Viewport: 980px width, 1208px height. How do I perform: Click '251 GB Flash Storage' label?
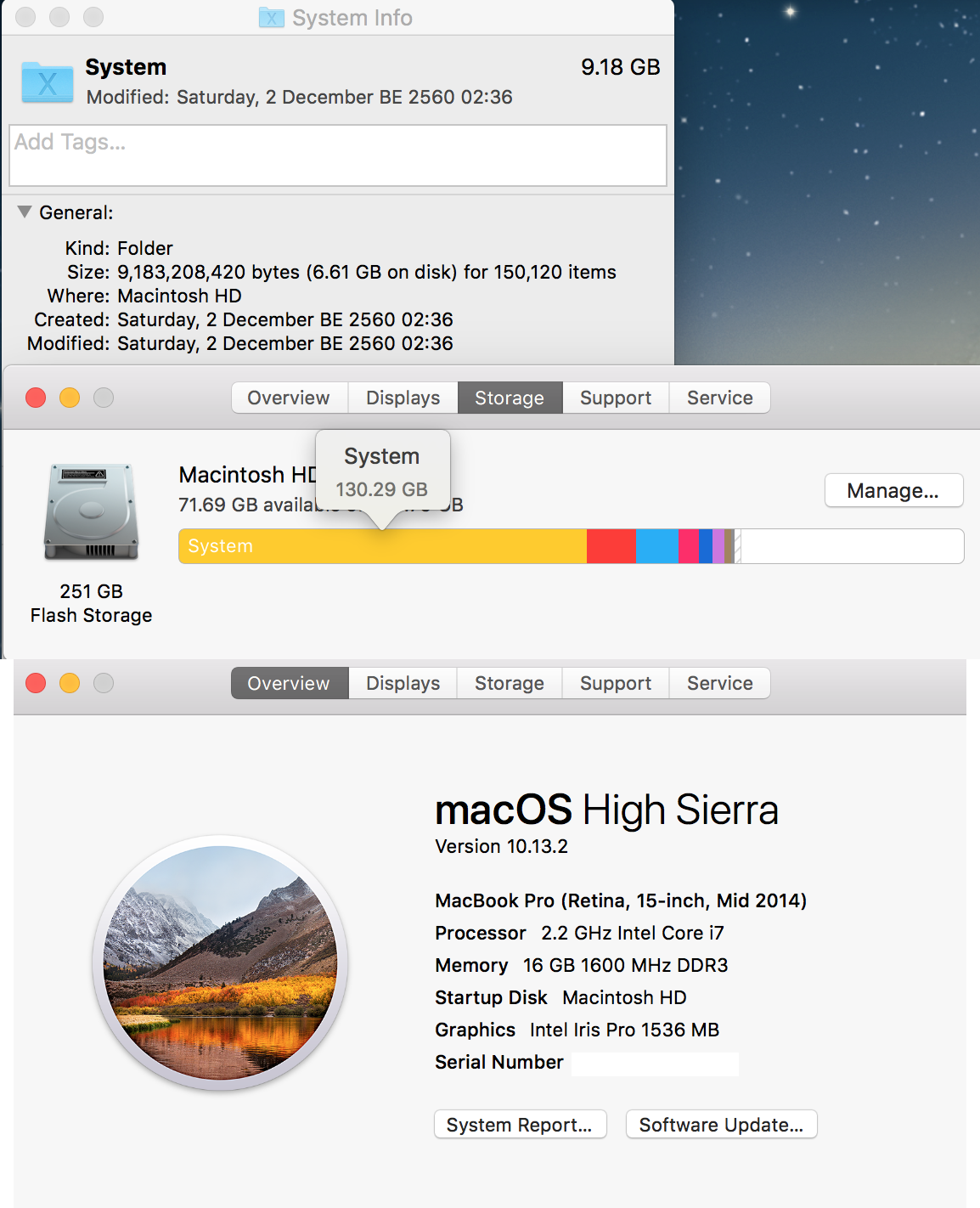(91, 603)
